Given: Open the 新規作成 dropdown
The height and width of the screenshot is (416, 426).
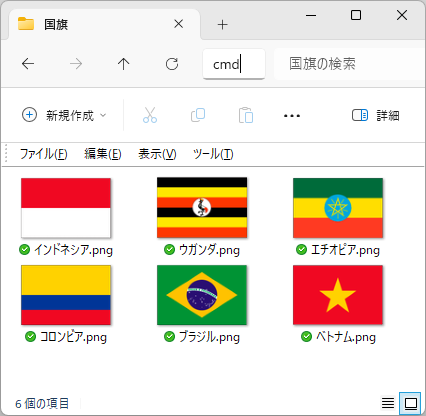Looking at the screenshot, I should pos(64,115).
